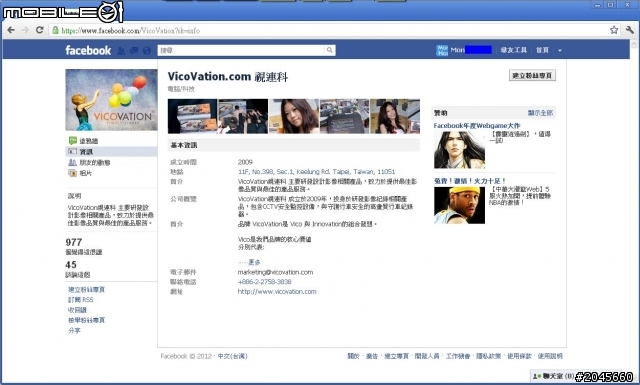Click the +886-2-2758-3838 phone number
The image size is (640, 385).
pos(264,282)
